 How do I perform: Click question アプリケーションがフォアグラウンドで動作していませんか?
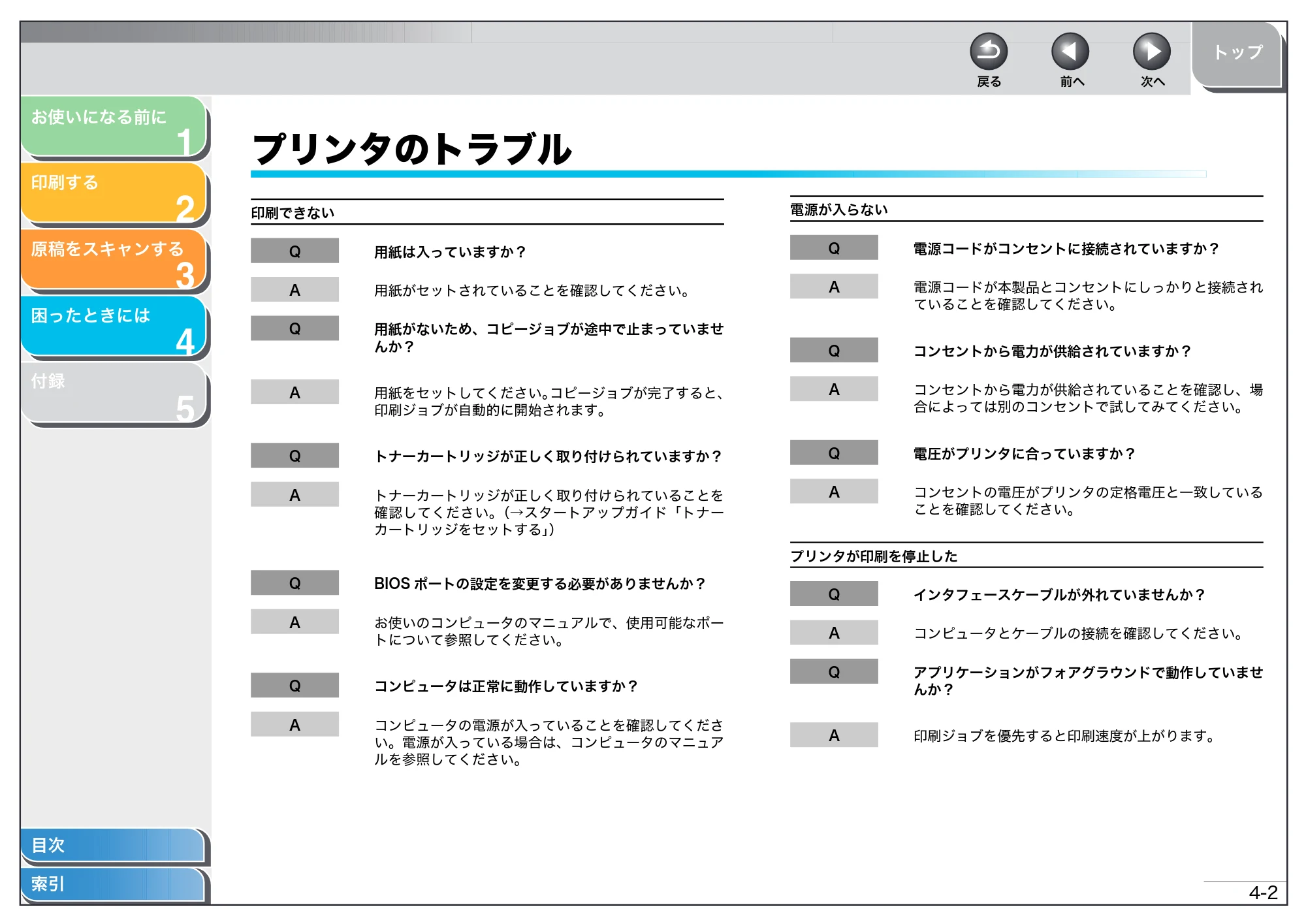click(1088, 681)
